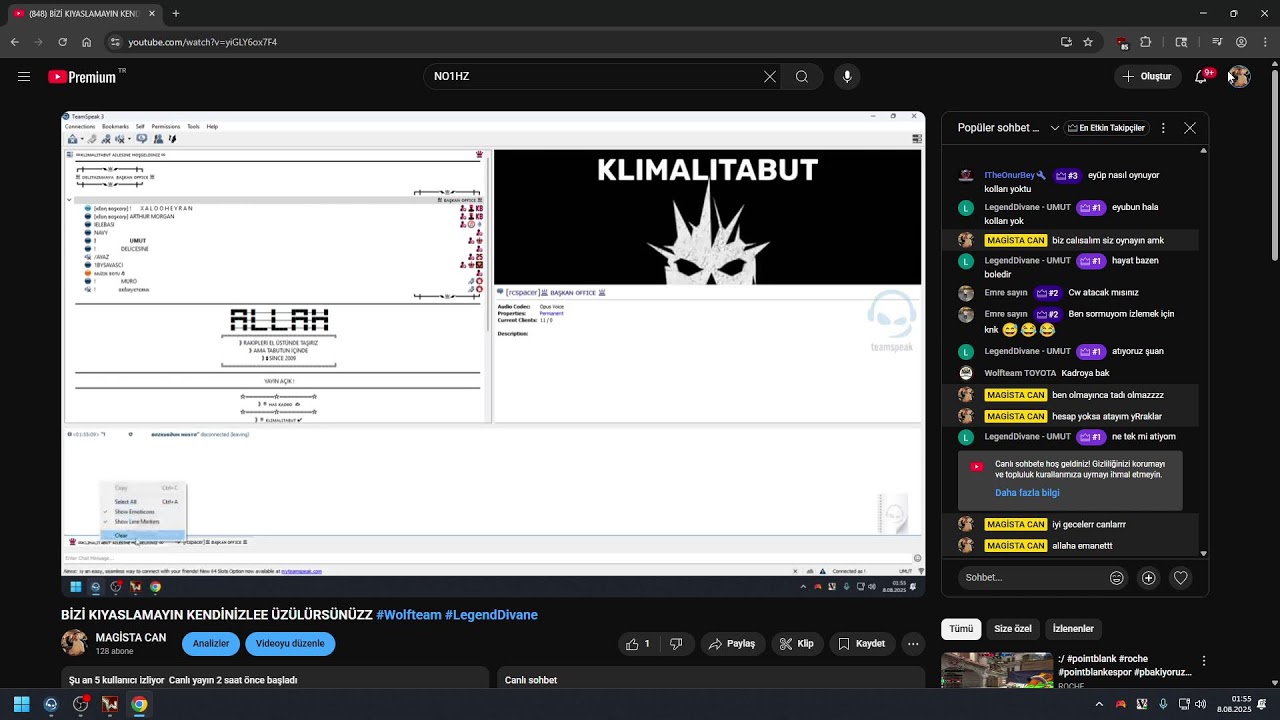Open the chat emoji picker

pos(1117,577)
